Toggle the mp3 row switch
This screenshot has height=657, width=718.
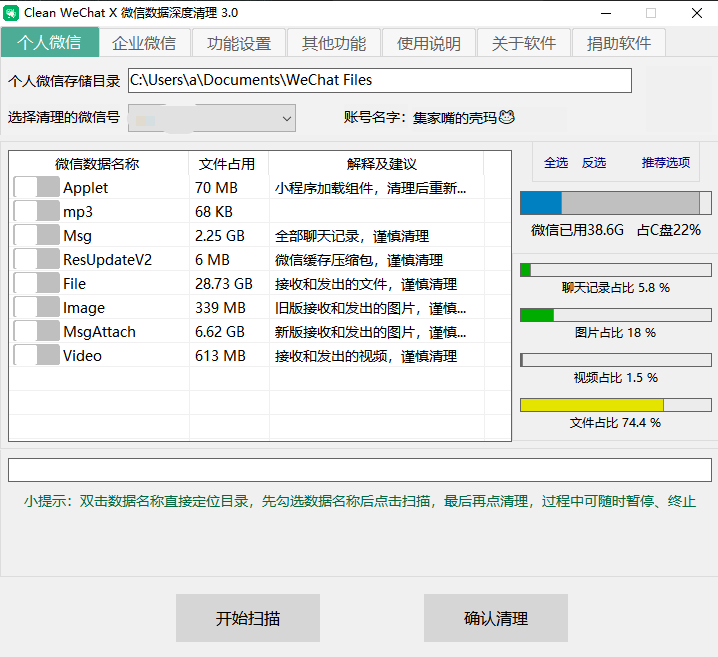tap(37, 212)
